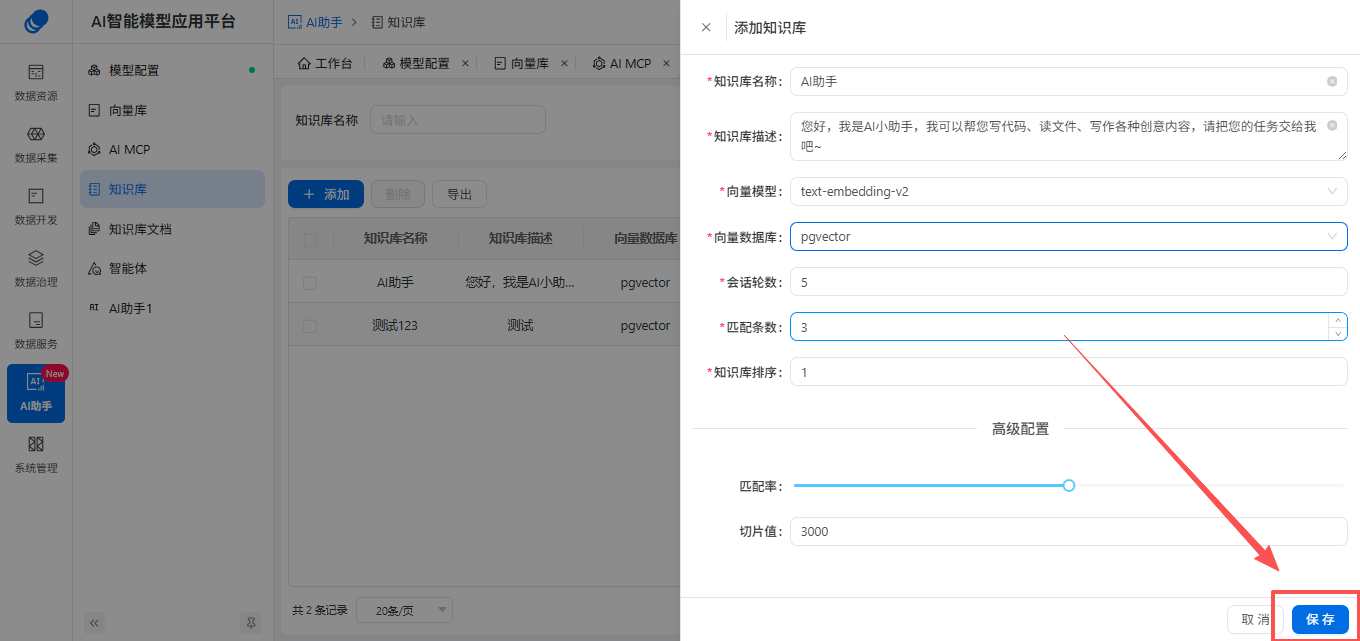Click the 保存 button

[x=1320, y=619]
